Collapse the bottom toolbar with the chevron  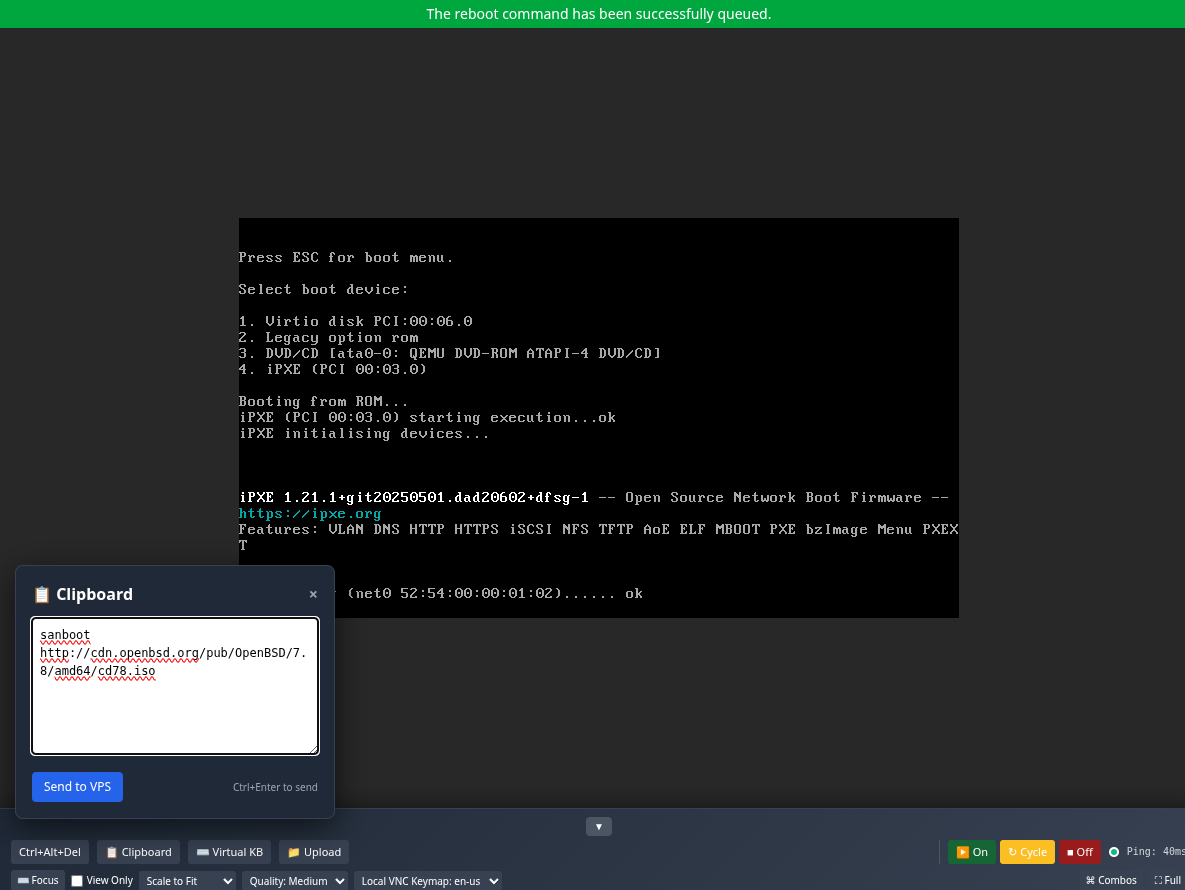pyautogui.click(x=598, y=827)
